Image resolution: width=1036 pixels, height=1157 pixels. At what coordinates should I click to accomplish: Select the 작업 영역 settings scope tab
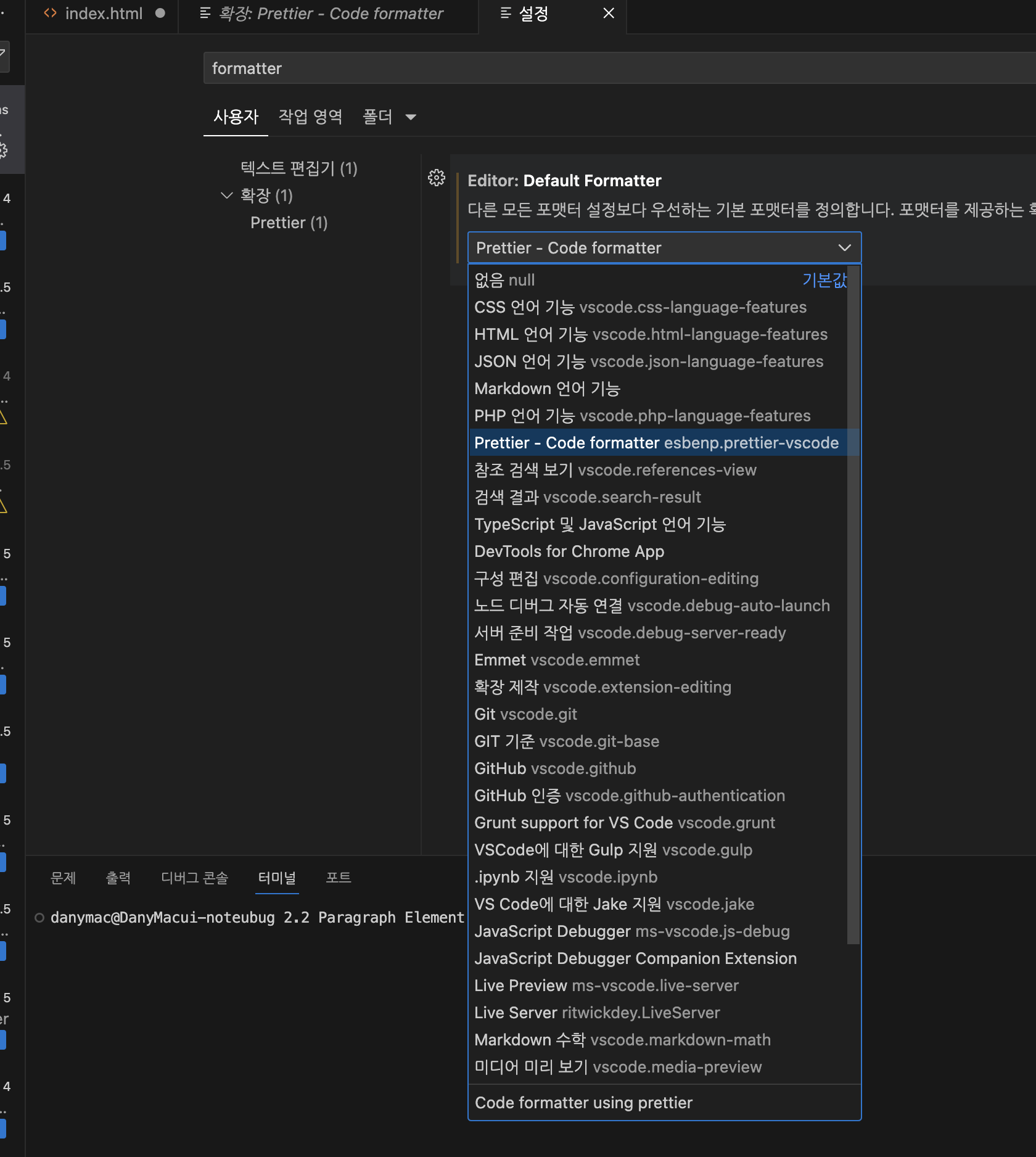[310, 117]
